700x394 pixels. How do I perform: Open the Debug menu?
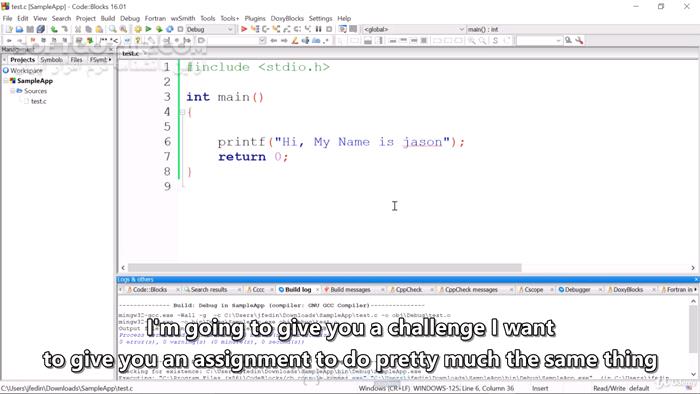130,18
